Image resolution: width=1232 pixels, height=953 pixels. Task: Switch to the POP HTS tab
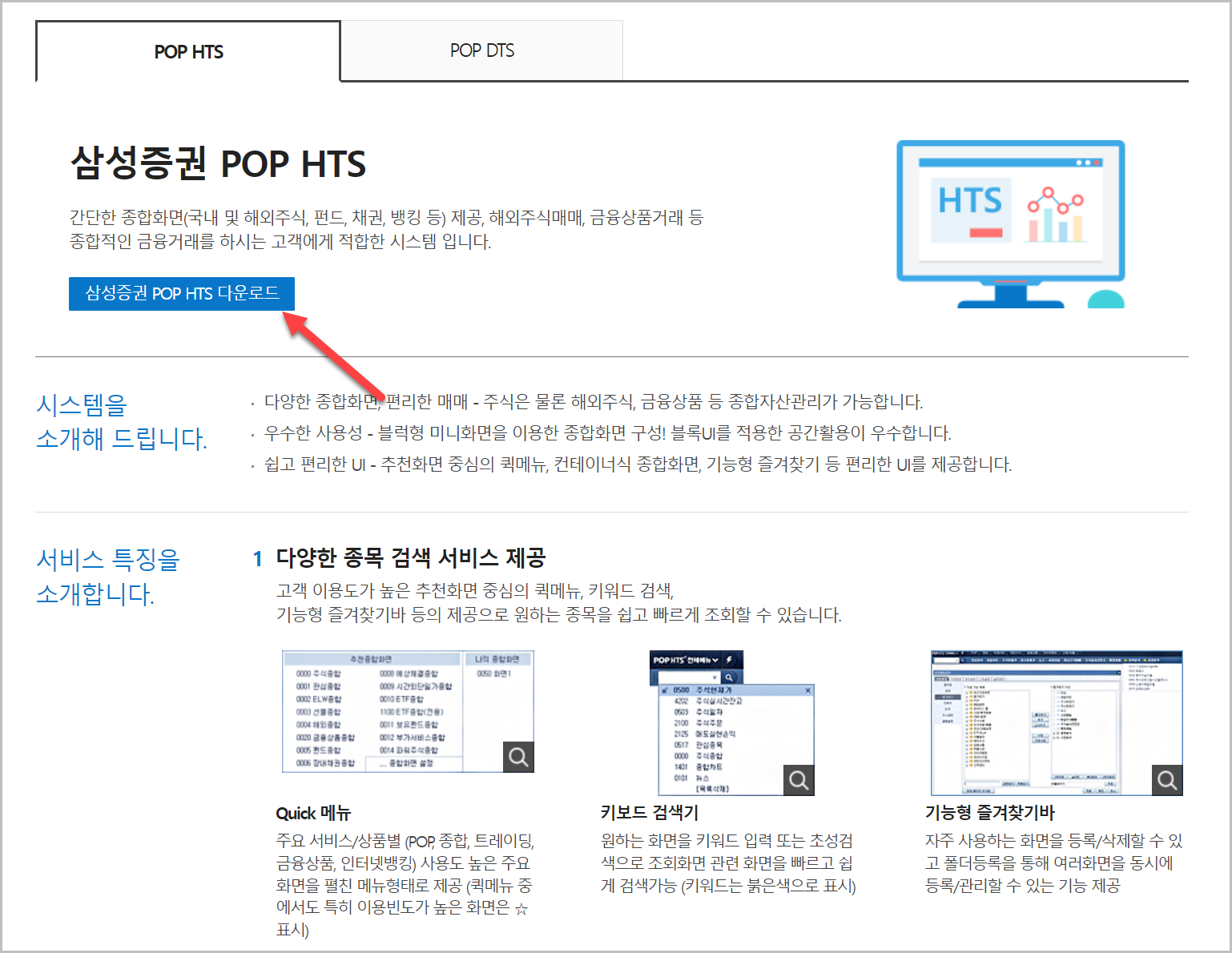click(x=188, y=51)
